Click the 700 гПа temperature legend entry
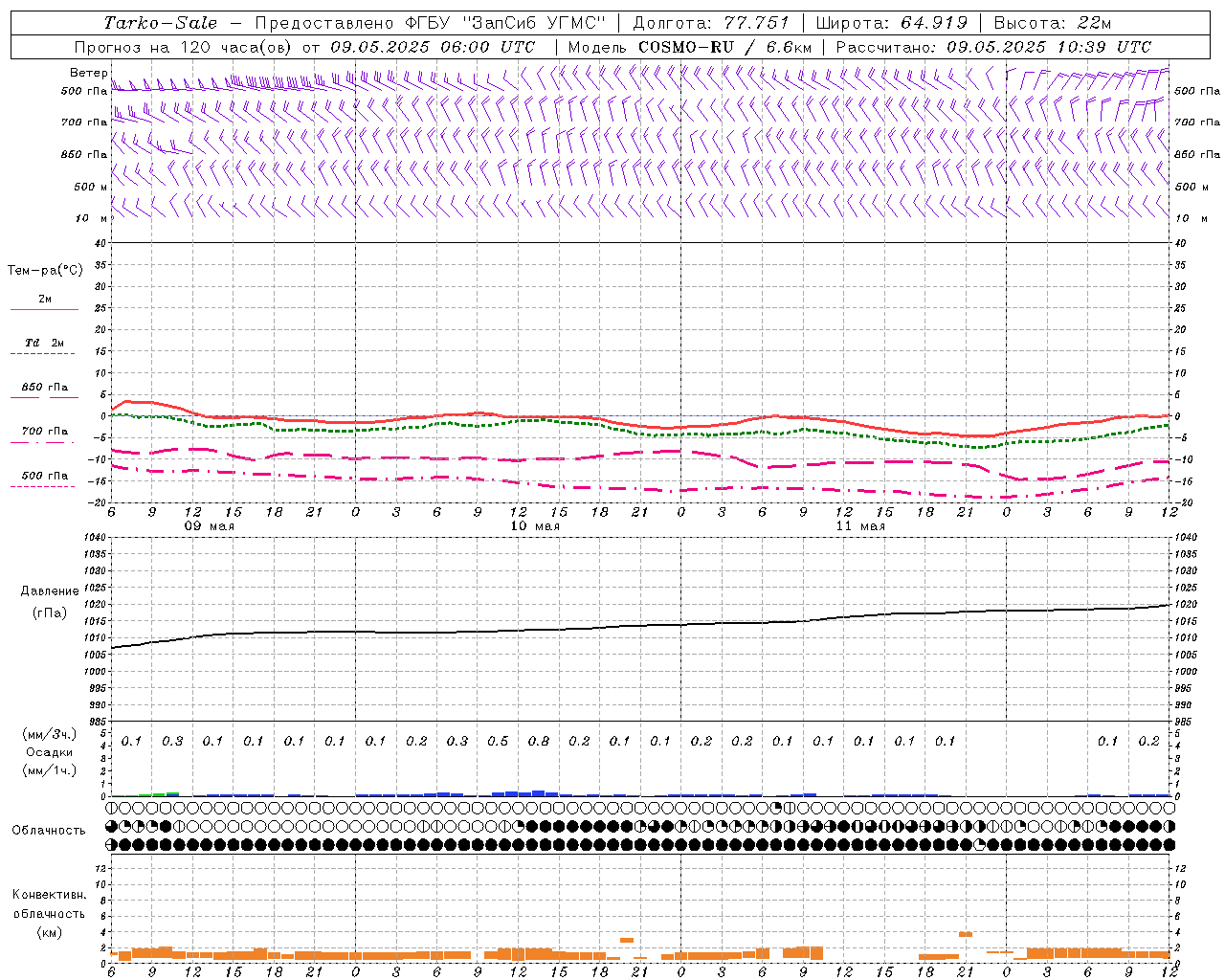 [x=44, y=432]
